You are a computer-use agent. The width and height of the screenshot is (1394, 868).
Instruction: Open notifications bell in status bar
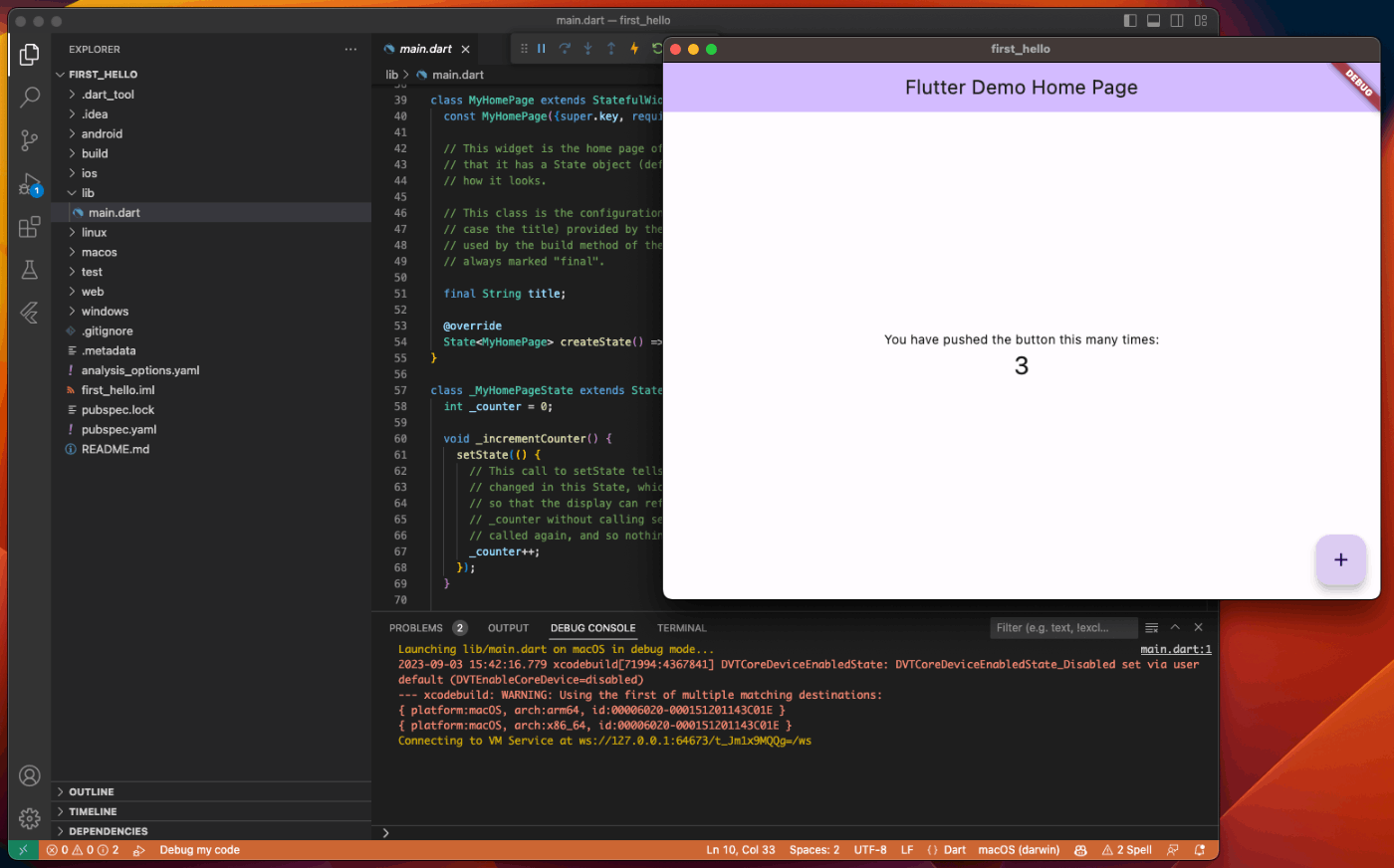coord(1200,850)
